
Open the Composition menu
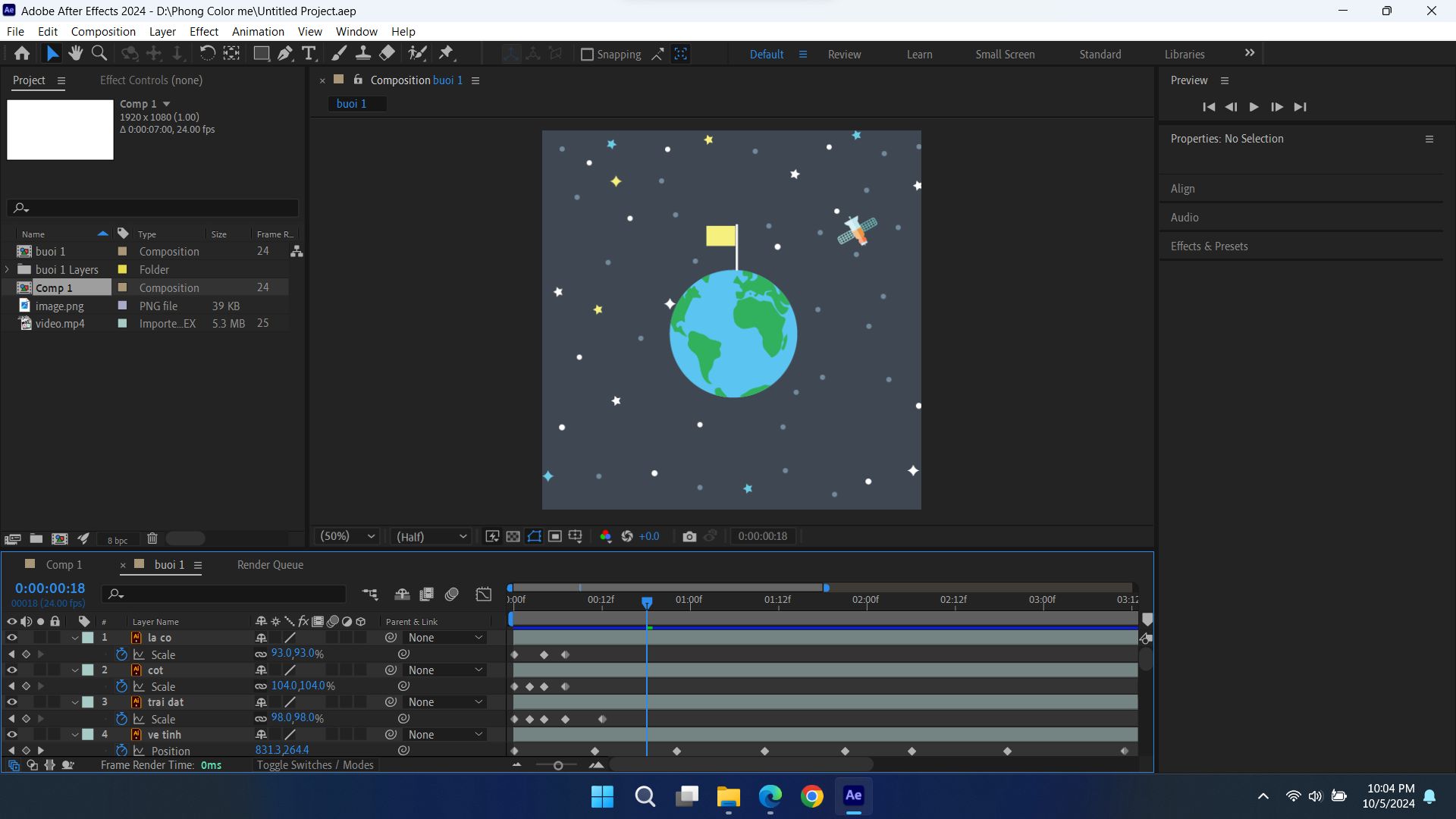click(x=103, y=31)
